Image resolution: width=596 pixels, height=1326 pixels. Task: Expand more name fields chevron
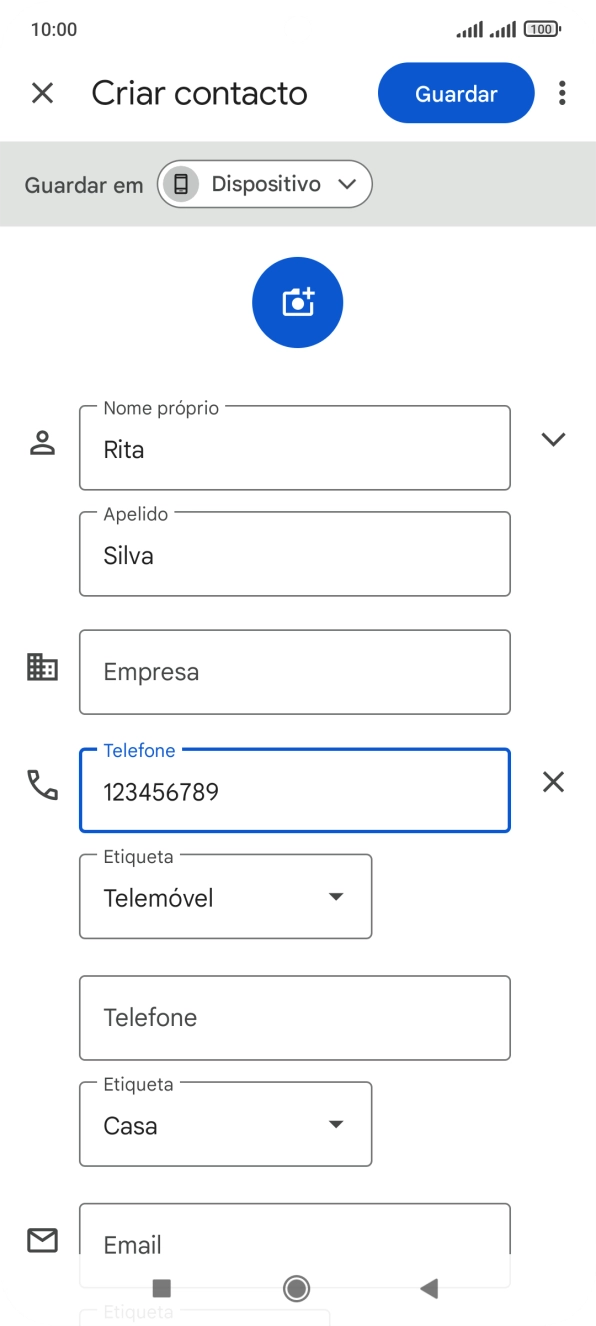pyautogui.click(x=553, y=439)
